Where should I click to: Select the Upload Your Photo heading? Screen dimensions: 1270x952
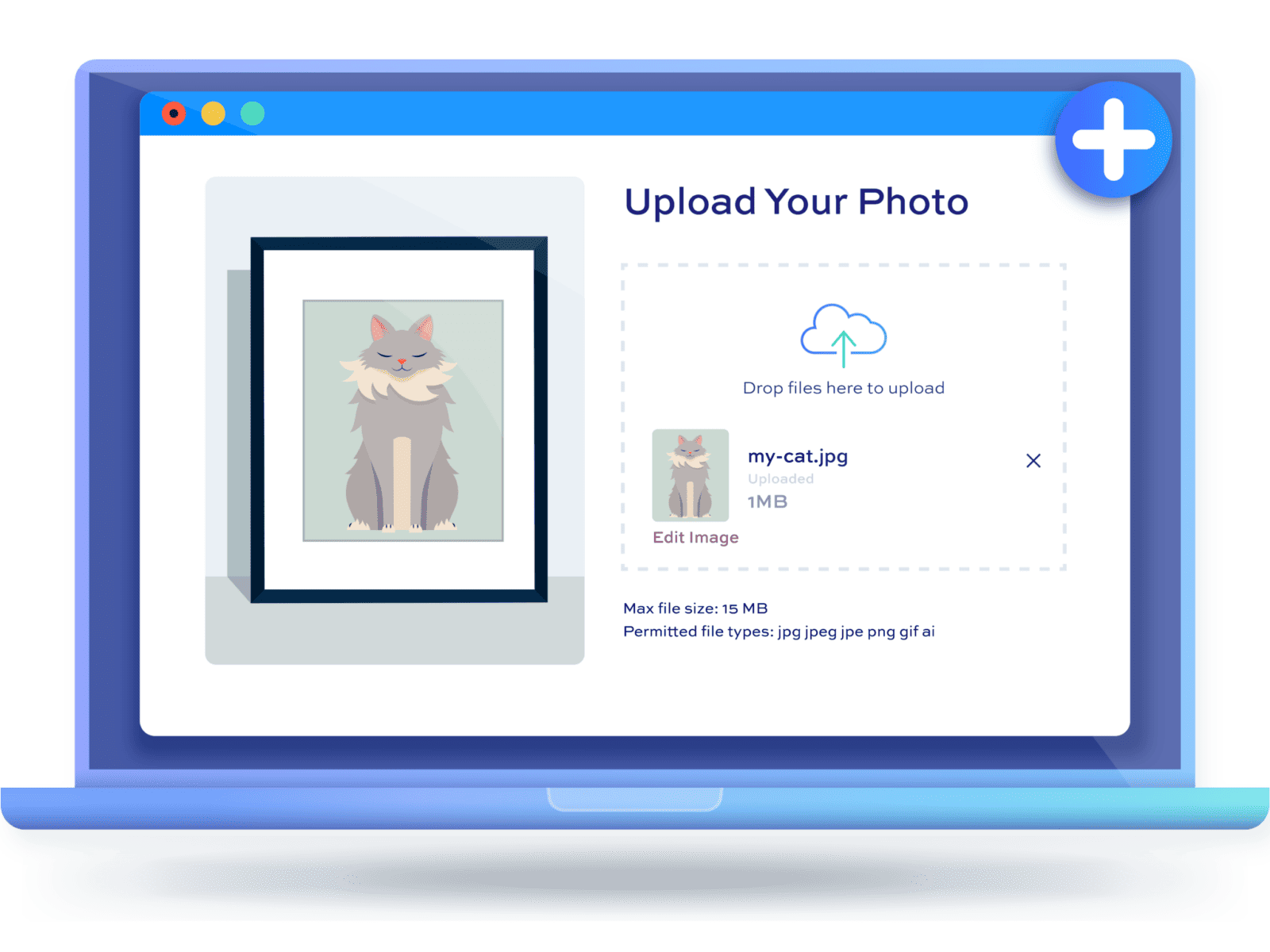(x=795, y=201)
